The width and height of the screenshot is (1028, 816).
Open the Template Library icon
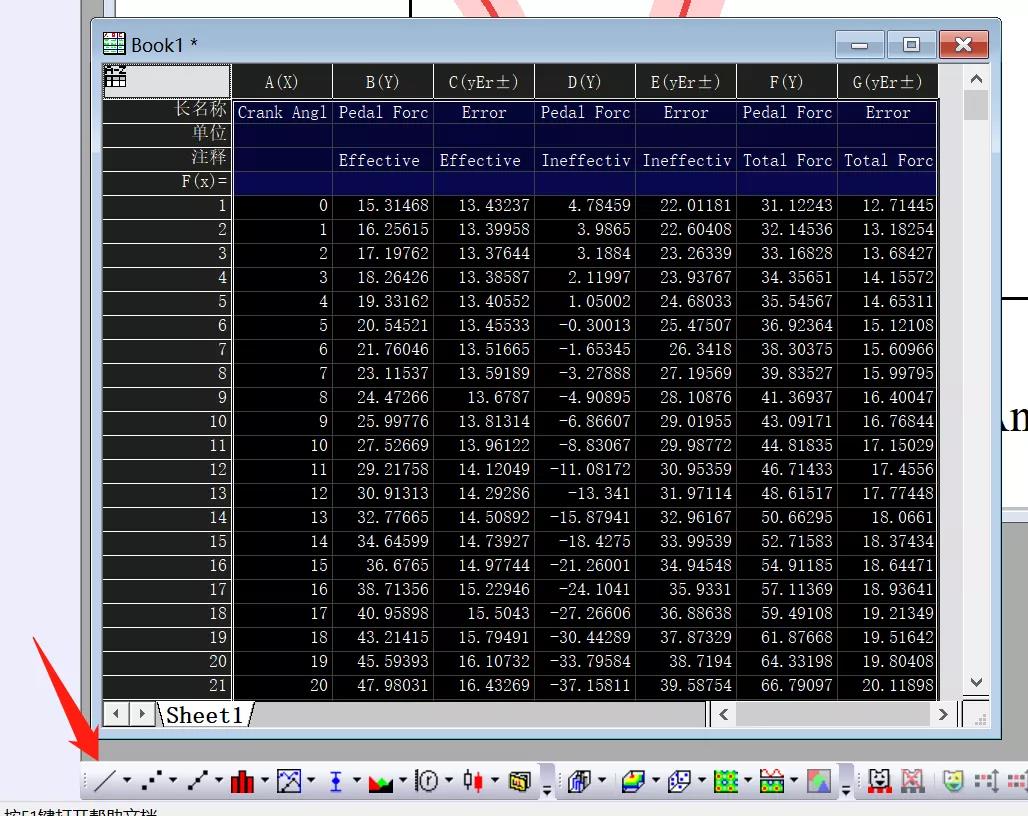520,781
